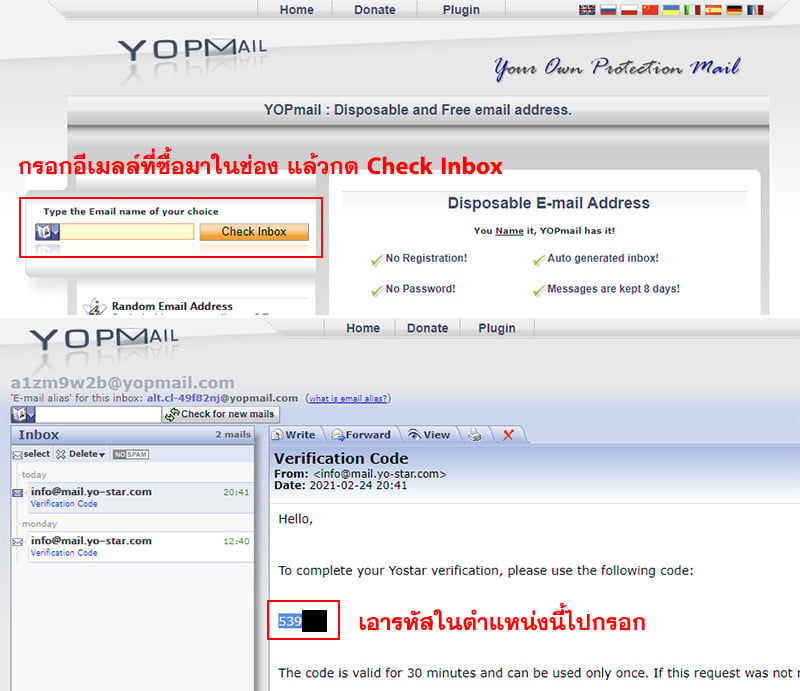
Task: Click the Inbox panel header
Action: pyautogui.click(x=133, y=435)
